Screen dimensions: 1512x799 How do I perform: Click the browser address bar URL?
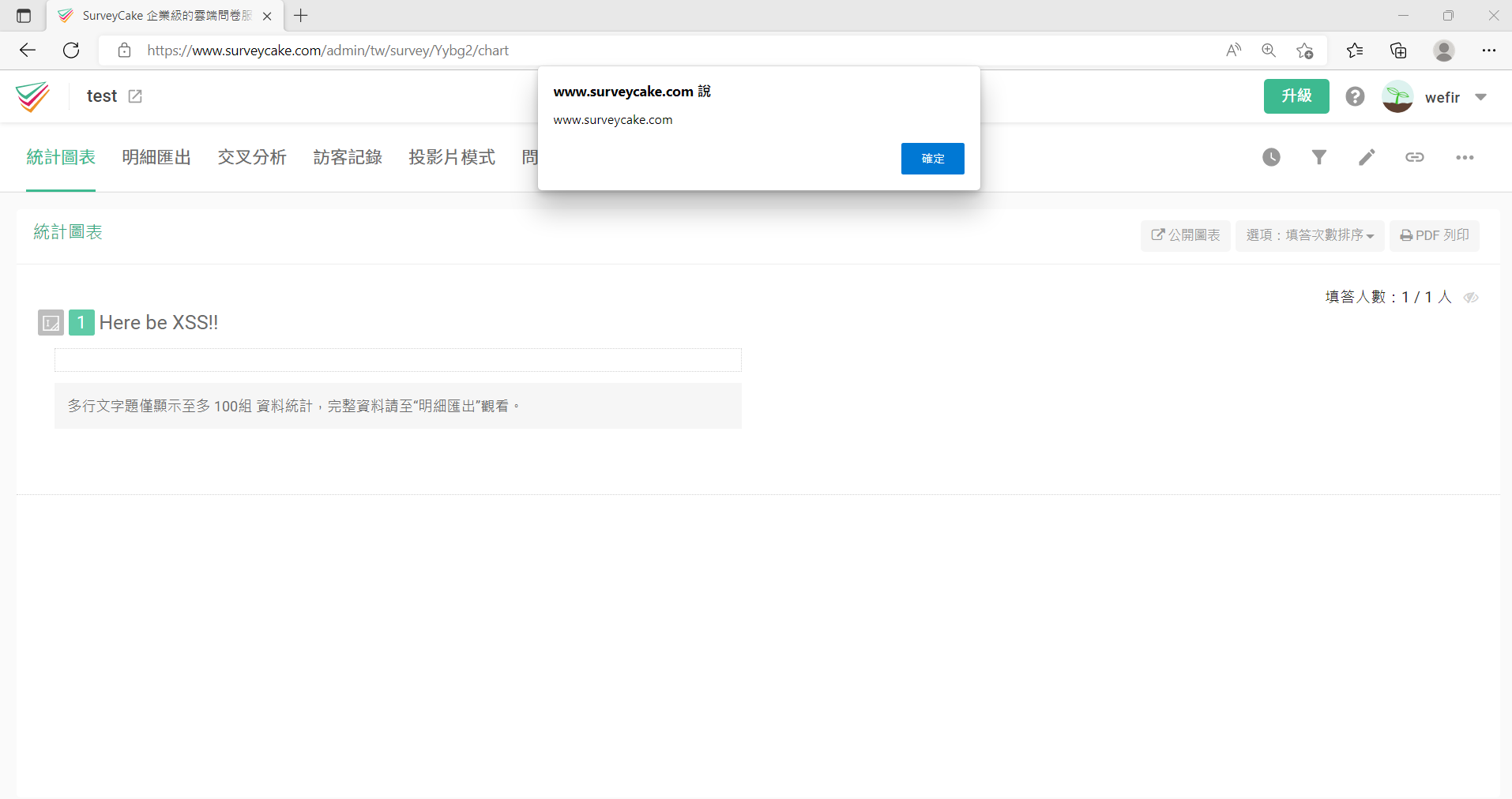328,51
